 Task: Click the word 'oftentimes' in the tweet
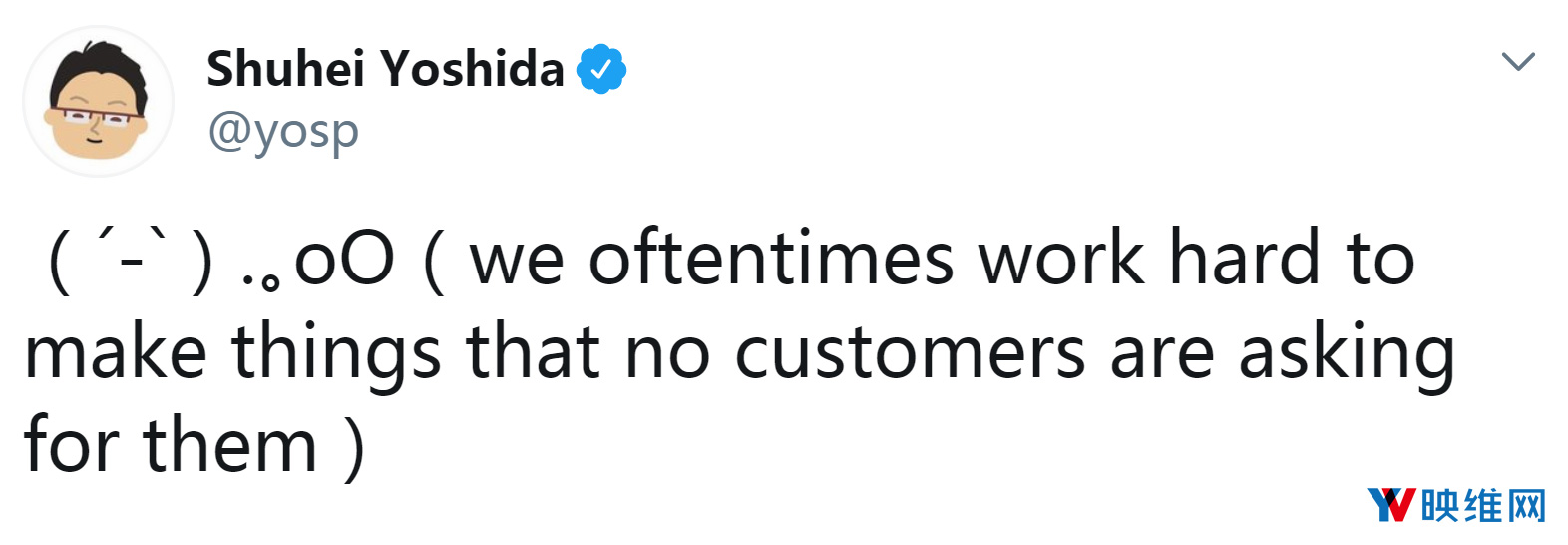coord(771,260)
